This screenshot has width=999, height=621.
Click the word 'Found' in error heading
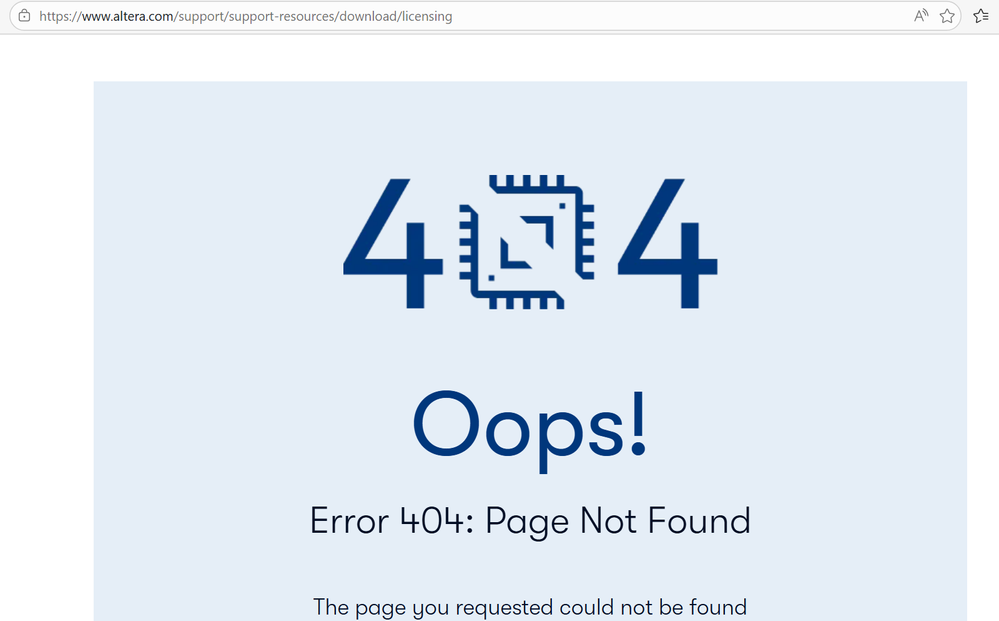click(699, 521)
